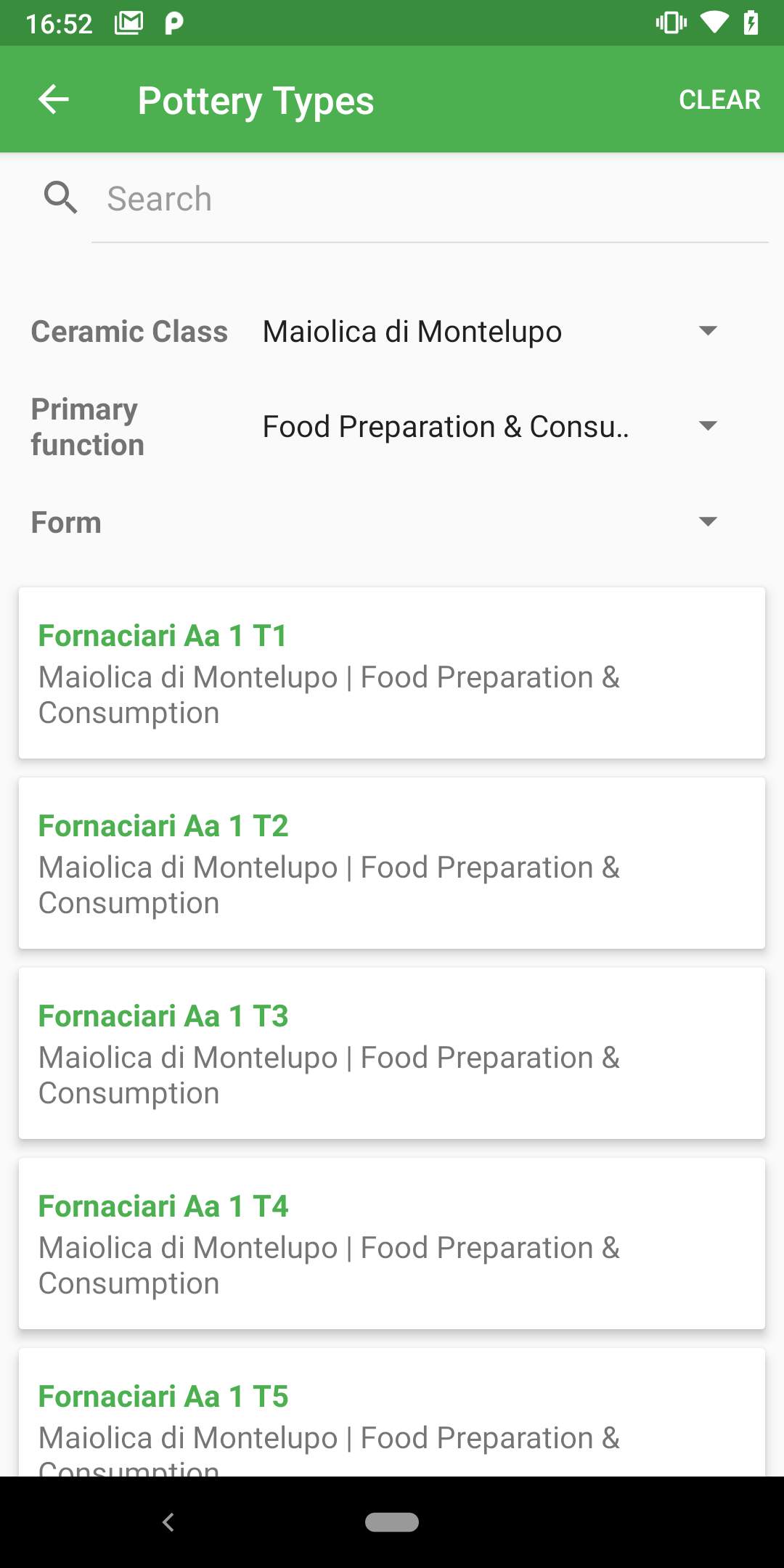Choose the Fornaciari Aa 1 T5 card
Image resolution: width=784 pixels, height=1568 pixels.
pos(392,1416)
